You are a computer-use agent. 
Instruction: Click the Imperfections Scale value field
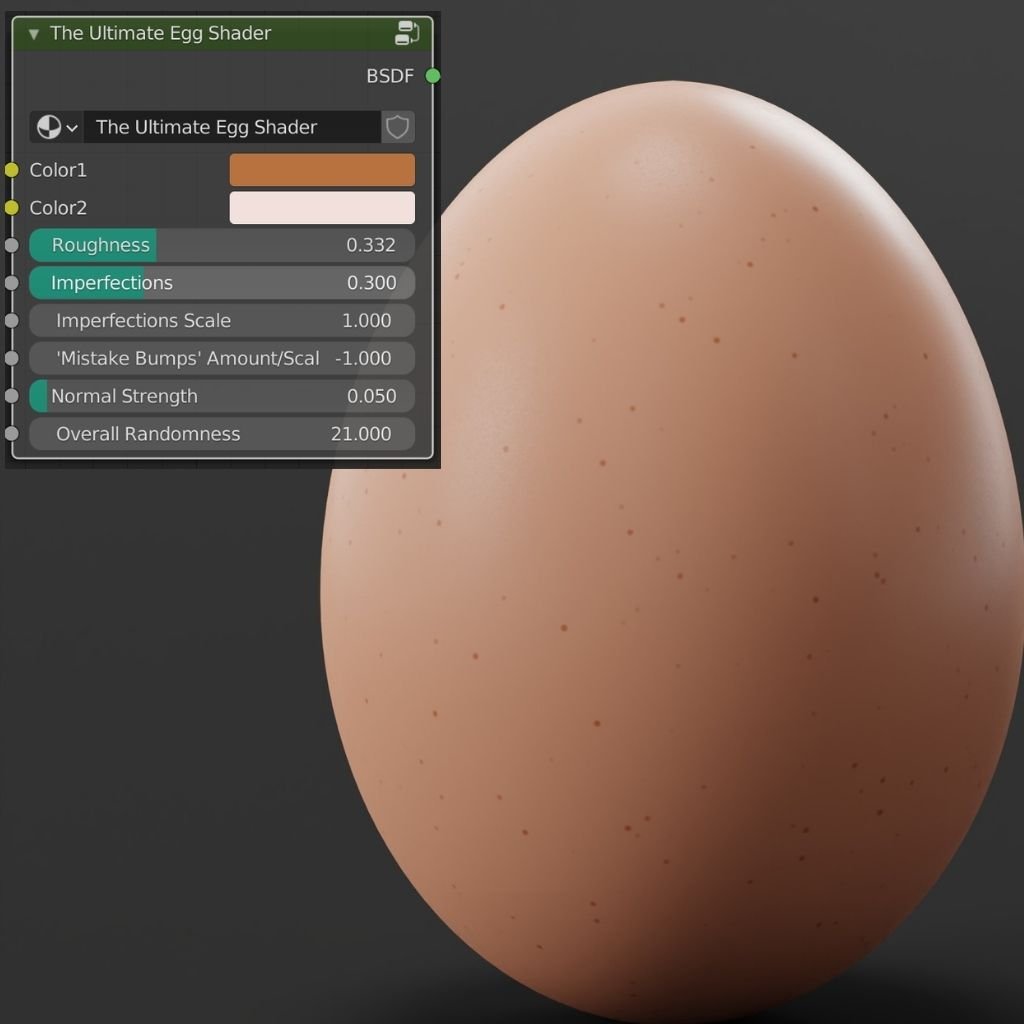[x=220, y=320]
